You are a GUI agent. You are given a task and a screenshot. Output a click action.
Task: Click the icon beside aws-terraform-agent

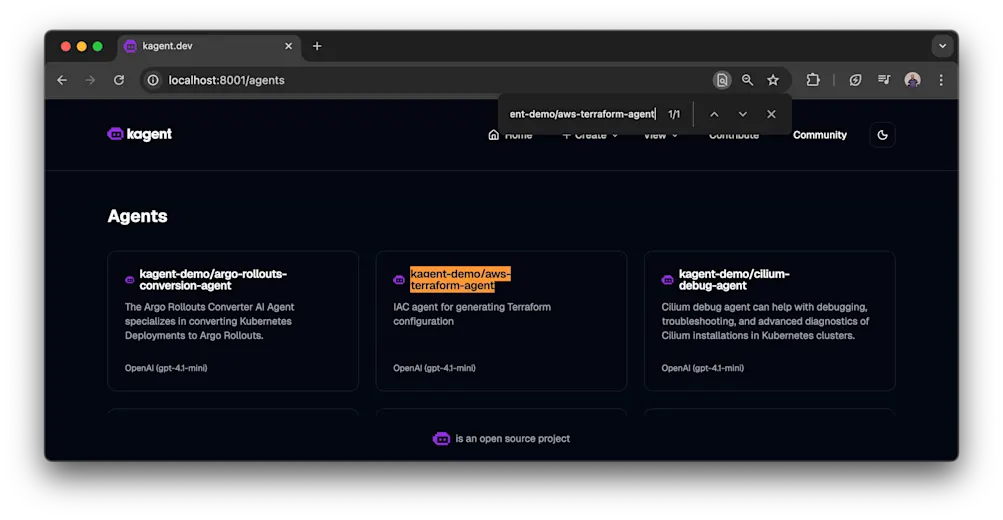[399, 280]
